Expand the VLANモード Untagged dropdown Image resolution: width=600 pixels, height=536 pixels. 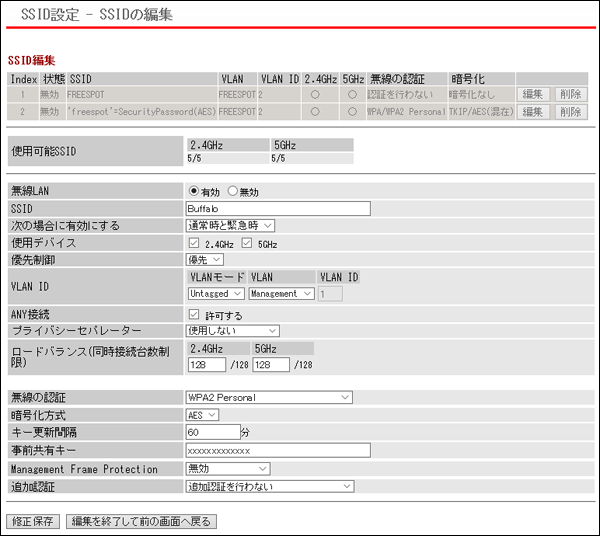click(215, 294)
